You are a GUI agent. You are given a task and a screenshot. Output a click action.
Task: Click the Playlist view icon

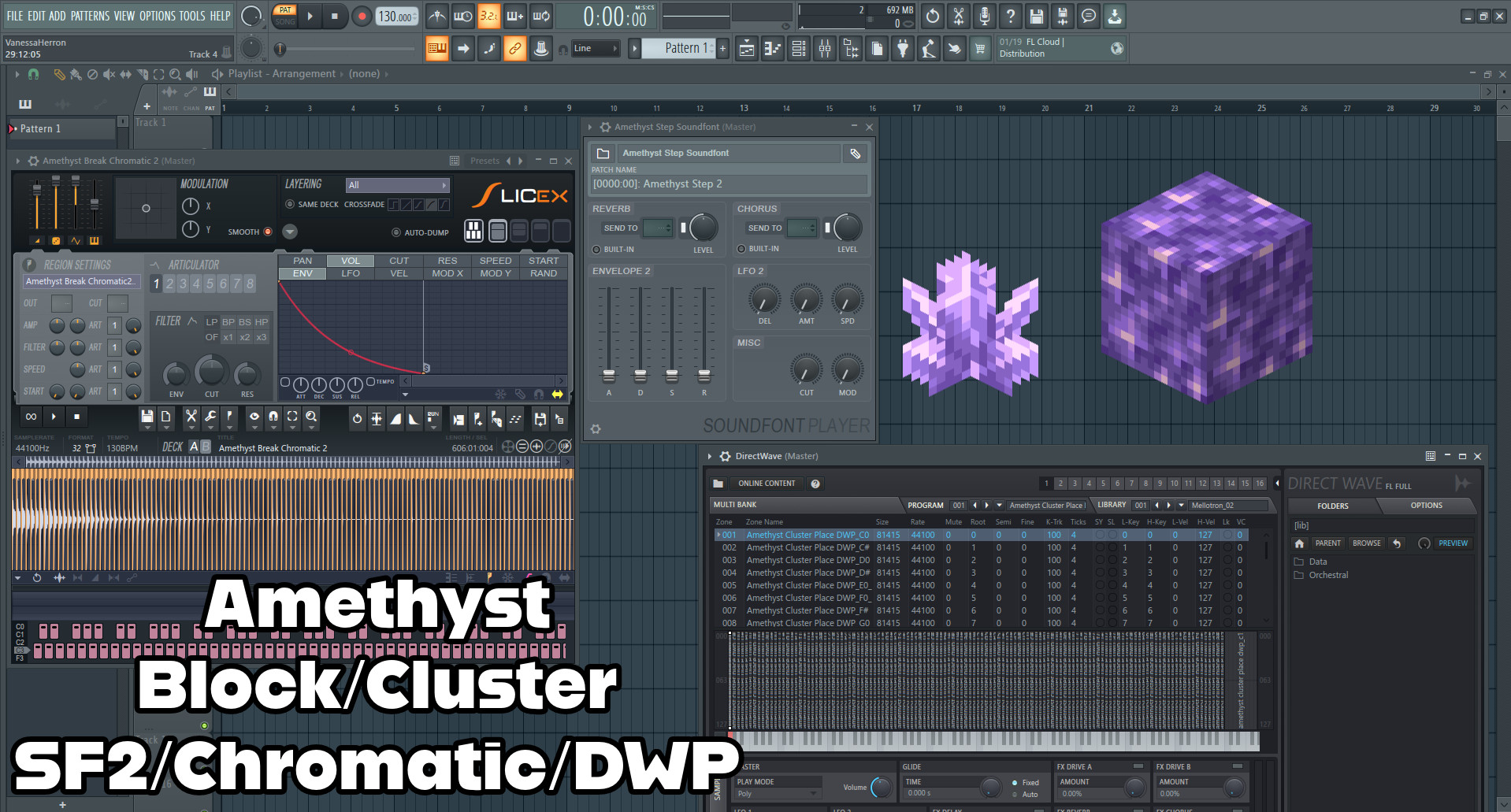(x=747, y=49)
